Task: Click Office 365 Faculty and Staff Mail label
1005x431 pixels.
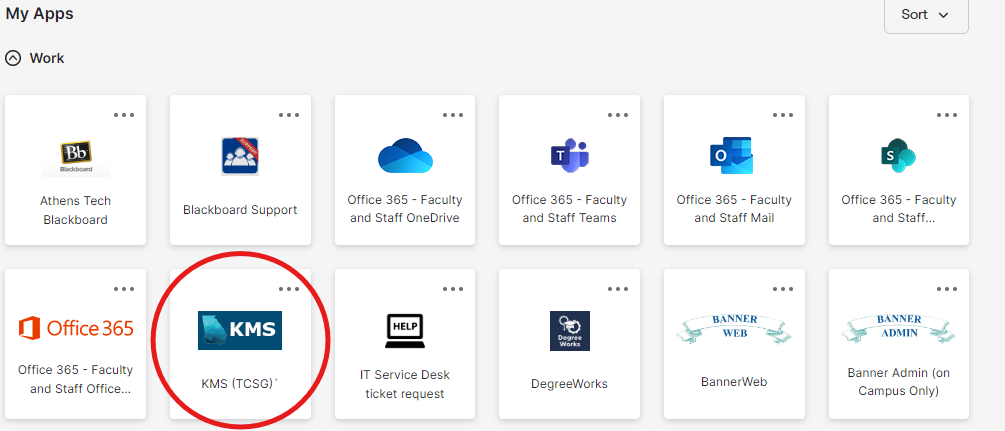Action: 734,209
